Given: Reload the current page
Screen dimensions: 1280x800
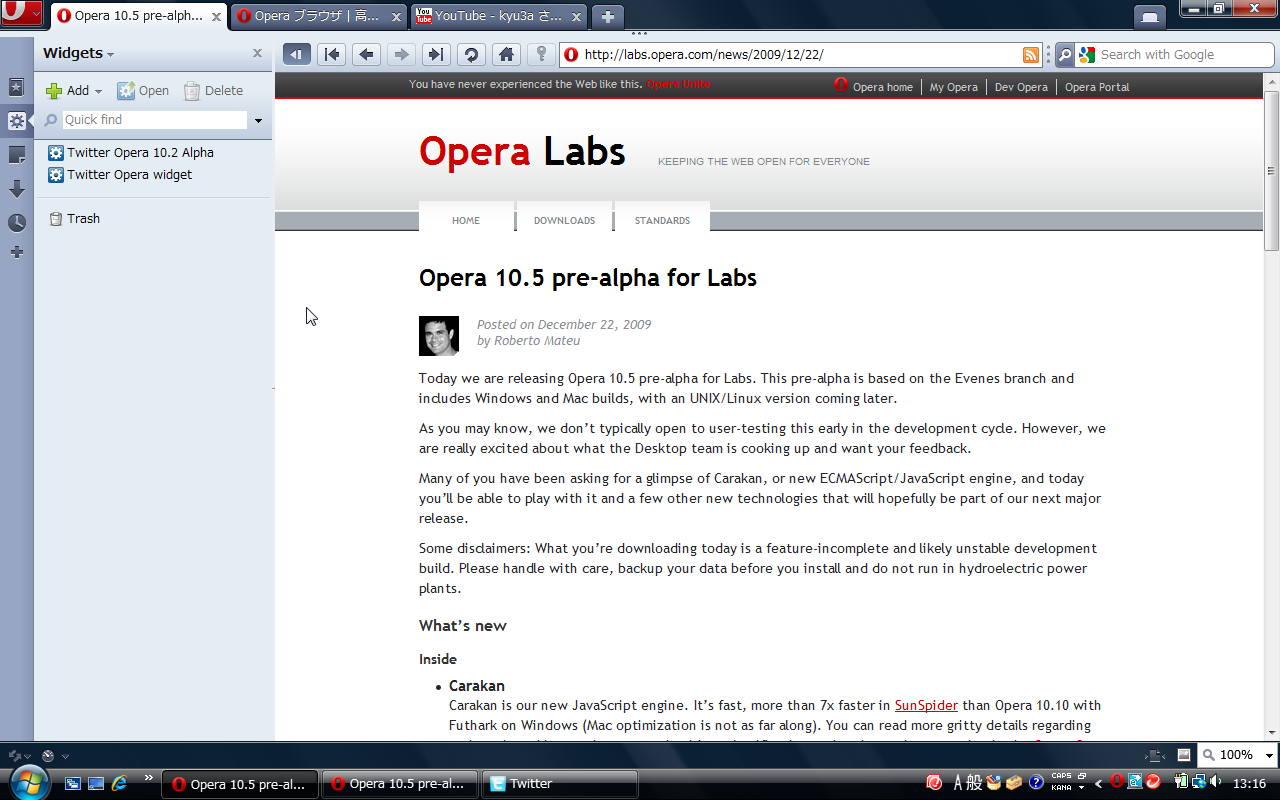Looking at the screenshot, I should [471, 55].
